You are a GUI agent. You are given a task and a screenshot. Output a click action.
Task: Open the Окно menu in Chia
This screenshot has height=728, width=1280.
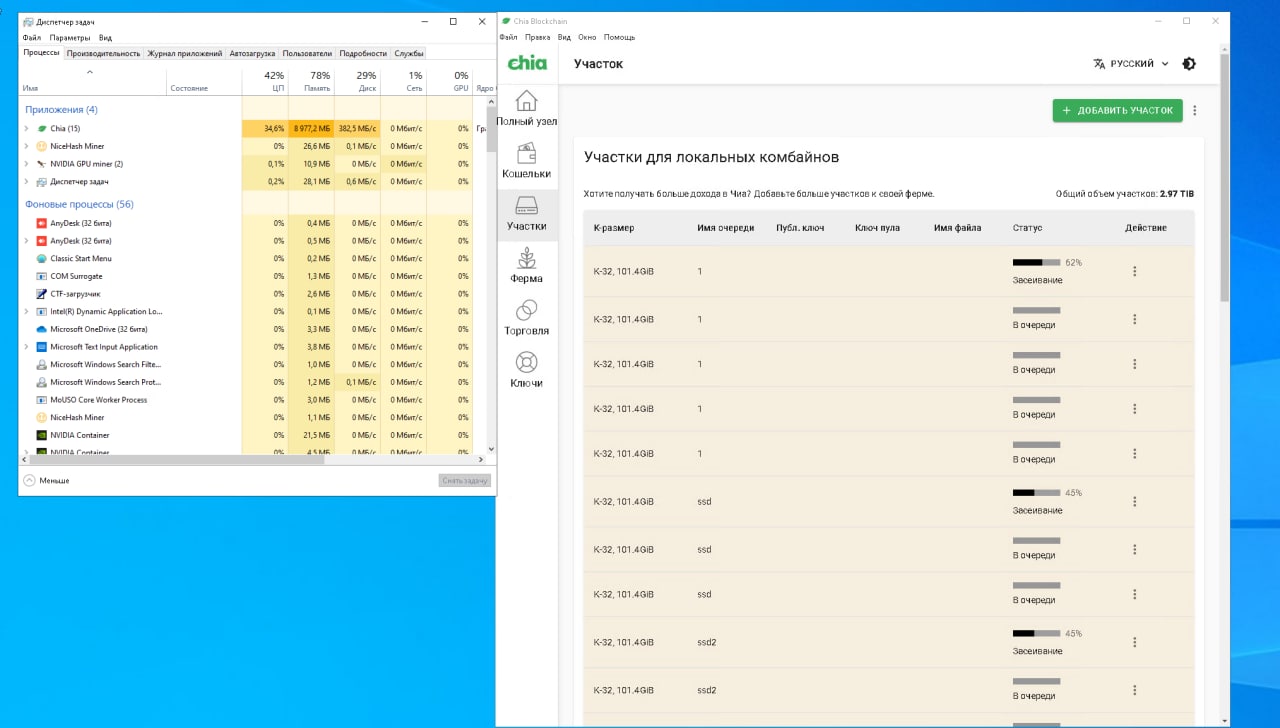pos(587,37)
